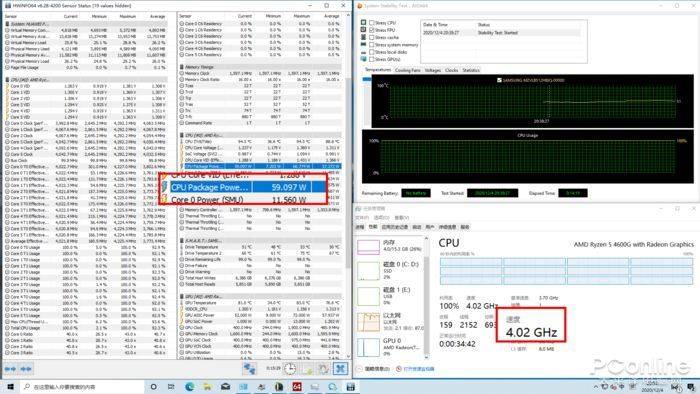700x394 pixels.
Task: Click the Stress CPU chip icon in AIDA64
Action: (363, 22)
